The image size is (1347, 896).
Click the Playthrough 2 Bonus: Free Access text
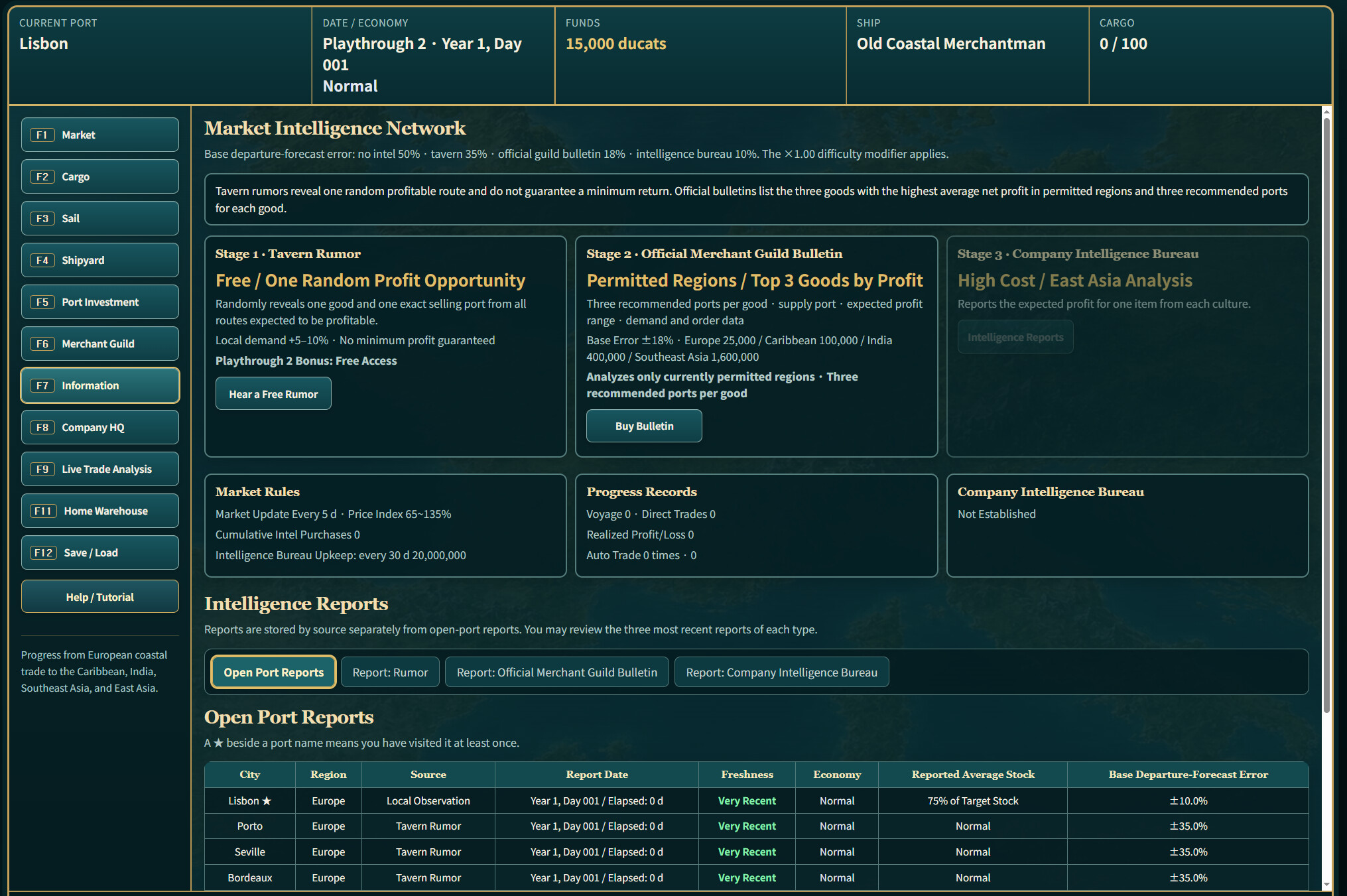coord(306,361)
